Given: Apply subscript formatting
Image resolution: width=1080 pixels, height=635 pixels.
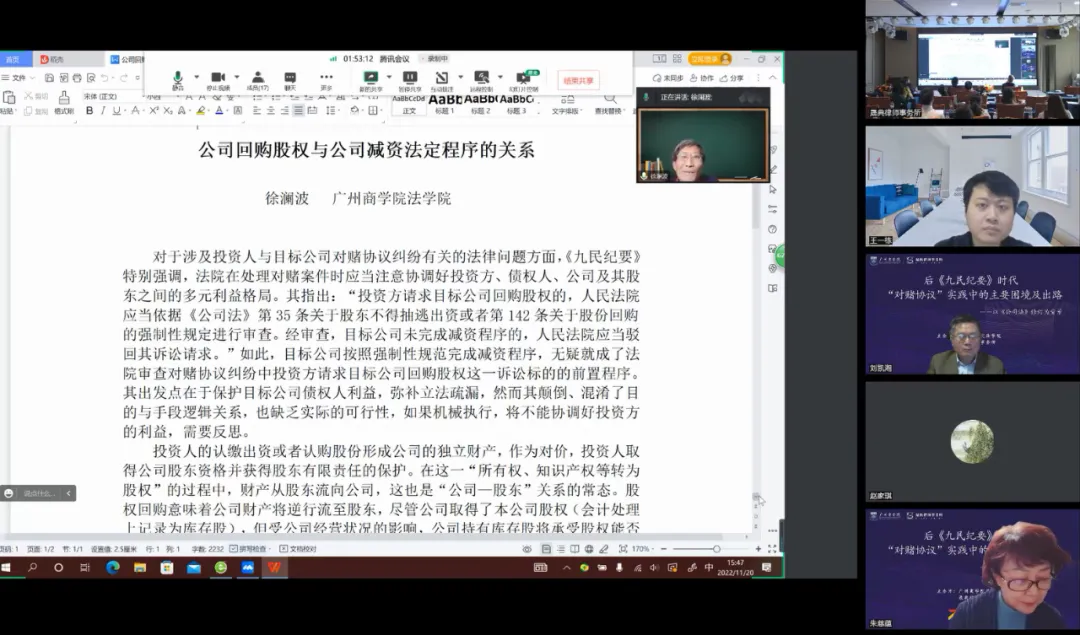Looking at the screenshot, I should point(168,110).
